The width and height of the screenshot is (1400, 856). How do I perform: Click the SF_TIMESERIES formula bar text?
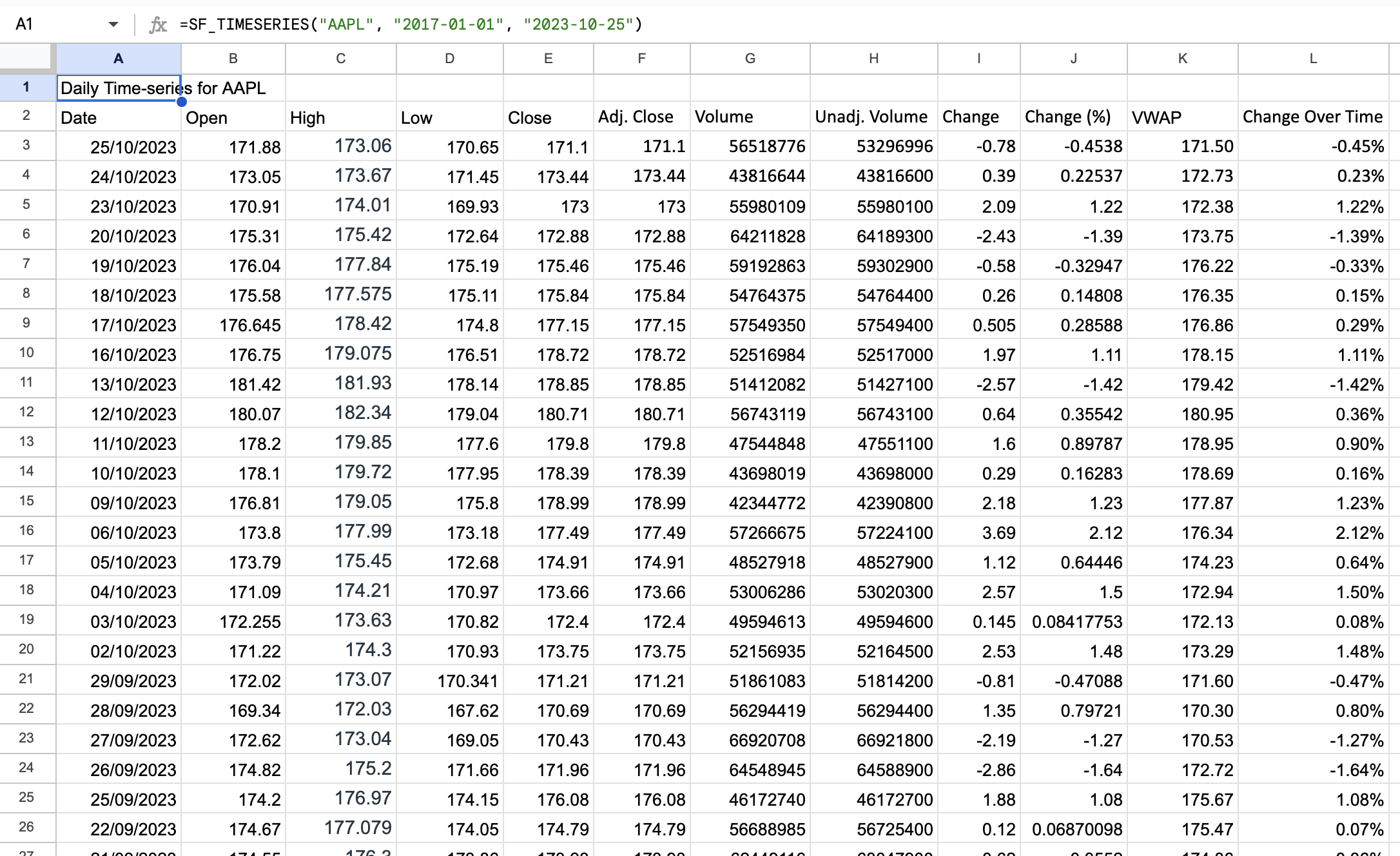(x=411, y=24)
